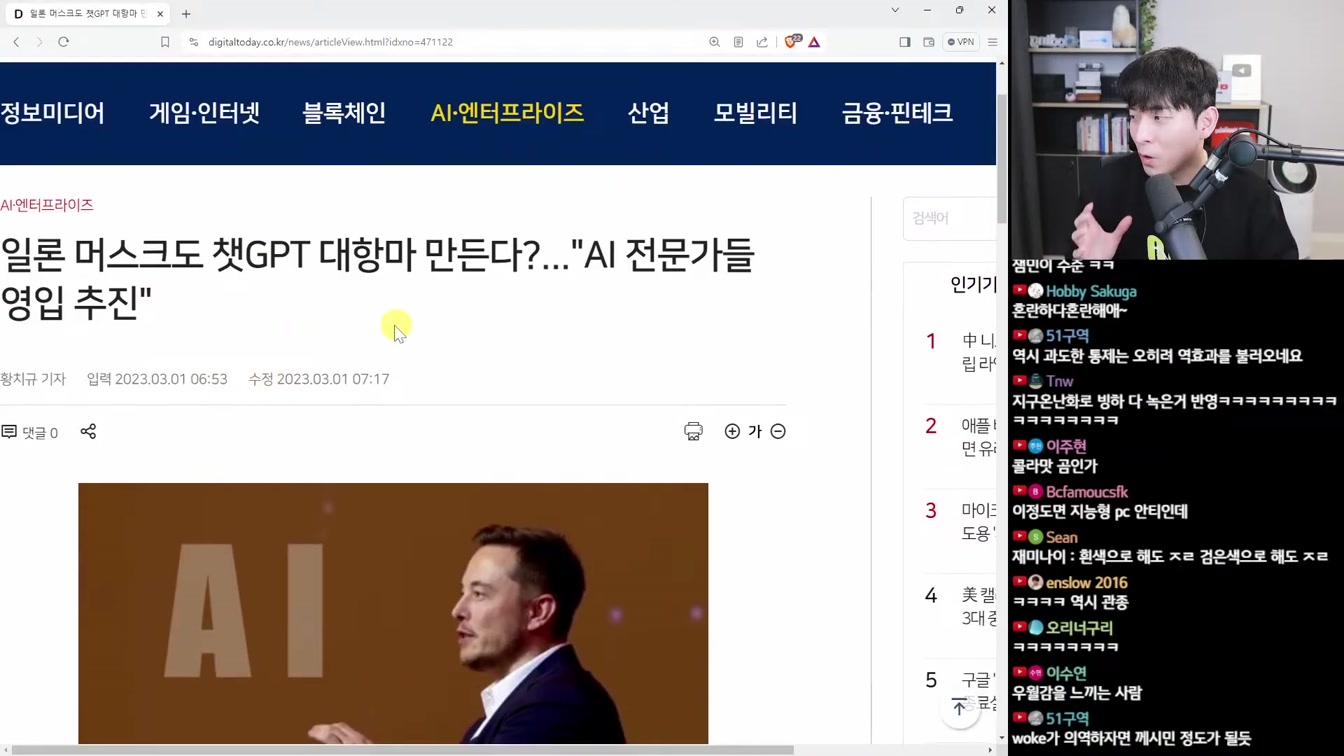Screen dimensions: 1344x756
Task: Increase font size with the plus icon
Action: (x=732, y=431)
